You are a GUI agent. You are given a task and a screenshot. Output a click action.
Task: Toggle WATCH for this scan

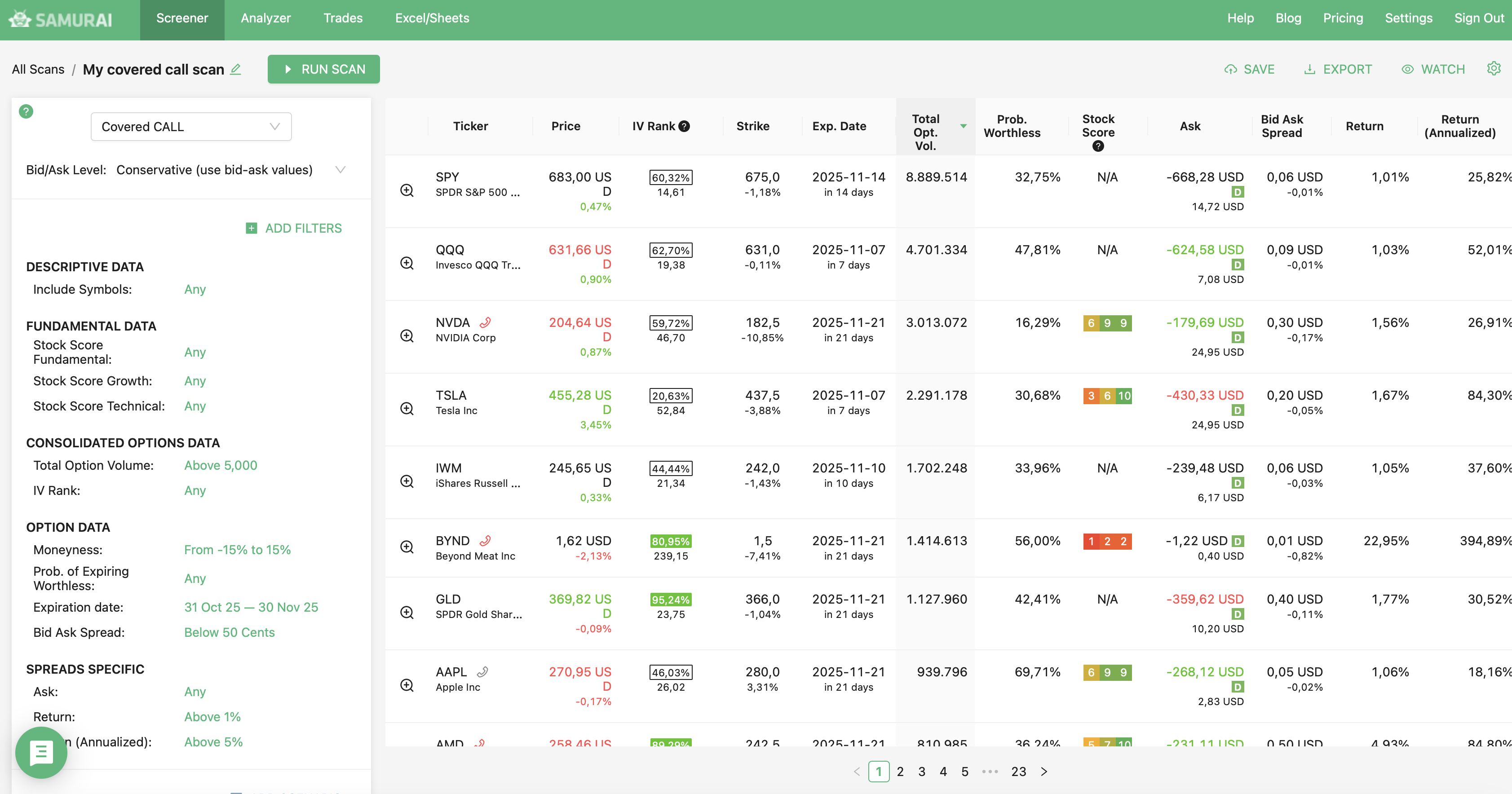(1433, 69)
